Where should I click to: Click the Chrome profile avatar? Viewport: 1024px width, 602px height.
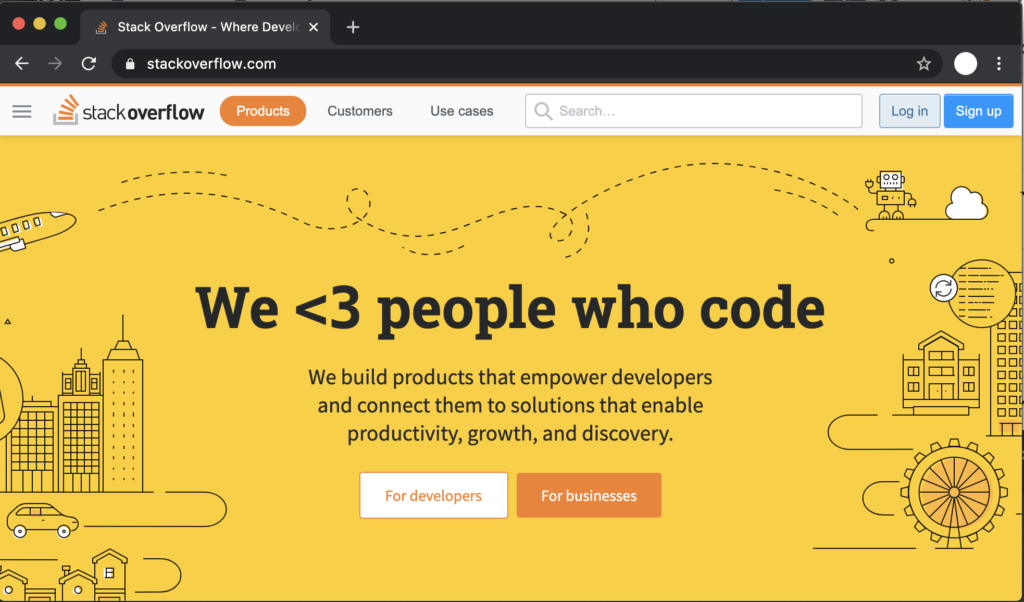965,63
